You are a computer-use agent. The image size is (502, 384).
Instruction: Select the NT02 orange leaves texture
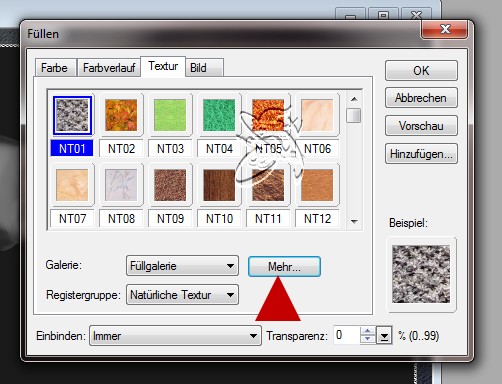click(121, 115)
